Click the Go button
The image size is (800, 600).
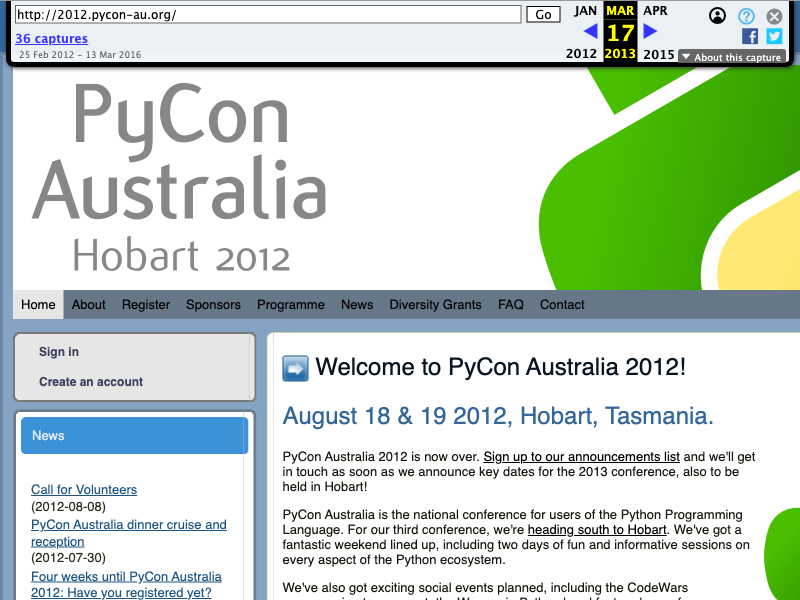[x=543, y=14]
